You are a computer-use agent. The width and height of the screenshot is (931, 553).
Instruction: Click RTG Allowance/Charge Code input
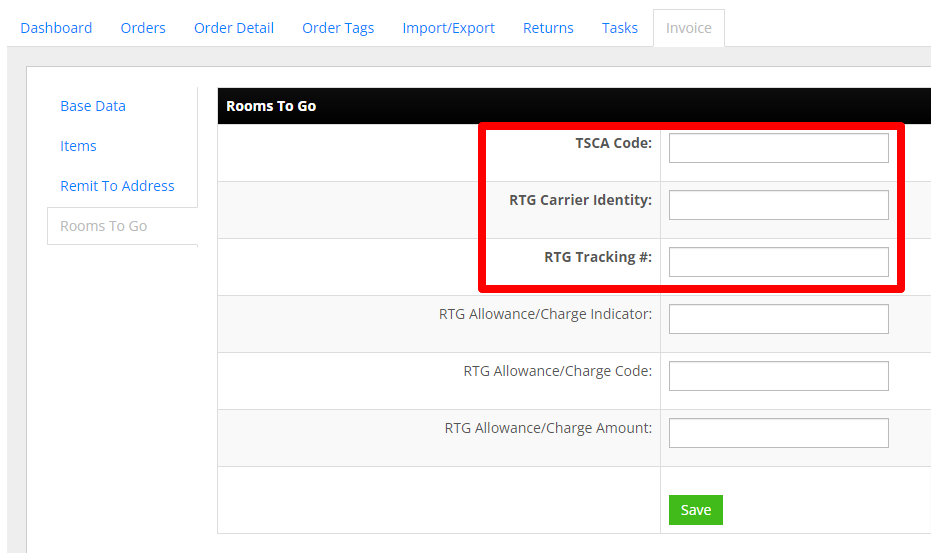[778, 376]
